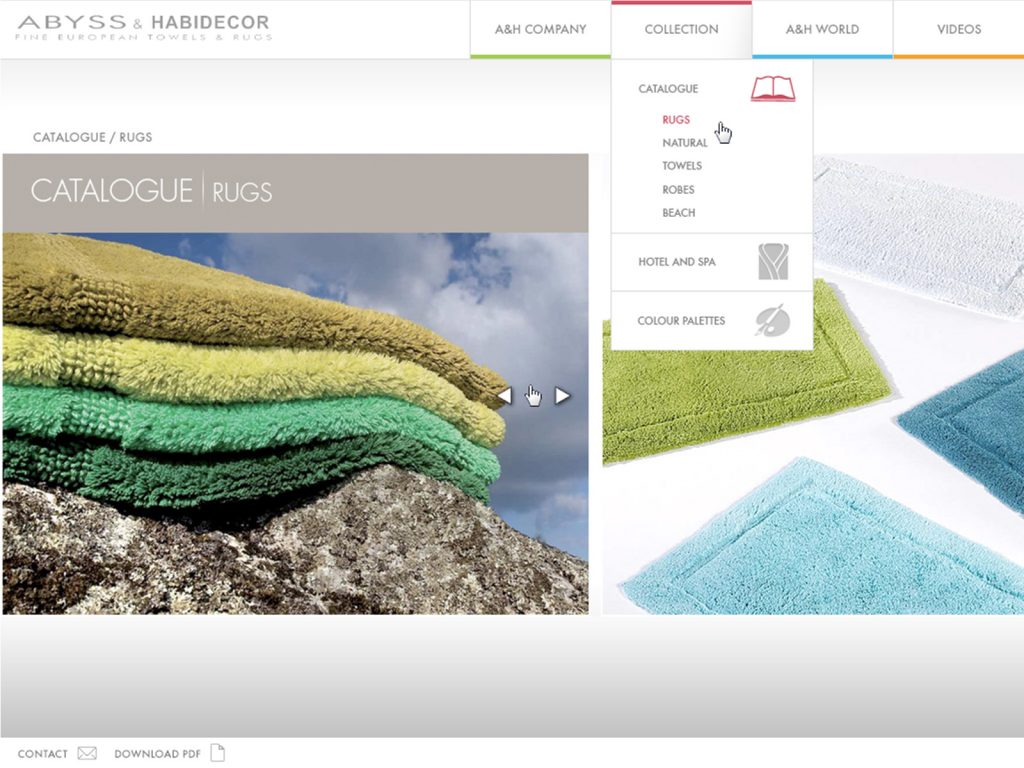This screenshot has height=768, width=1024.
Task: Open the Collection menu tab
Action: click(681, 29)
